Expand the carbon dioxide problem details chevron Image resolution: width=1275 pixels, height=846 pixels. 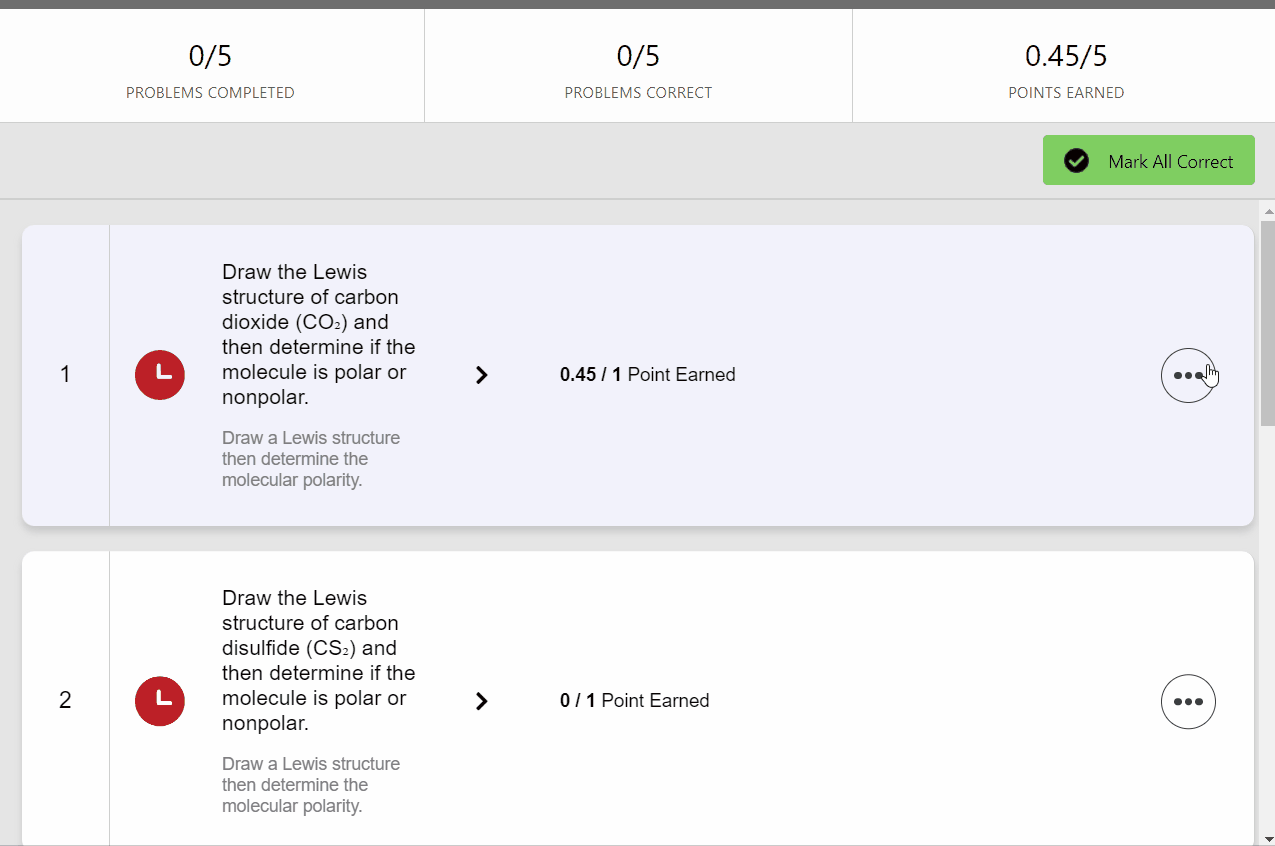tap(481, 375)
